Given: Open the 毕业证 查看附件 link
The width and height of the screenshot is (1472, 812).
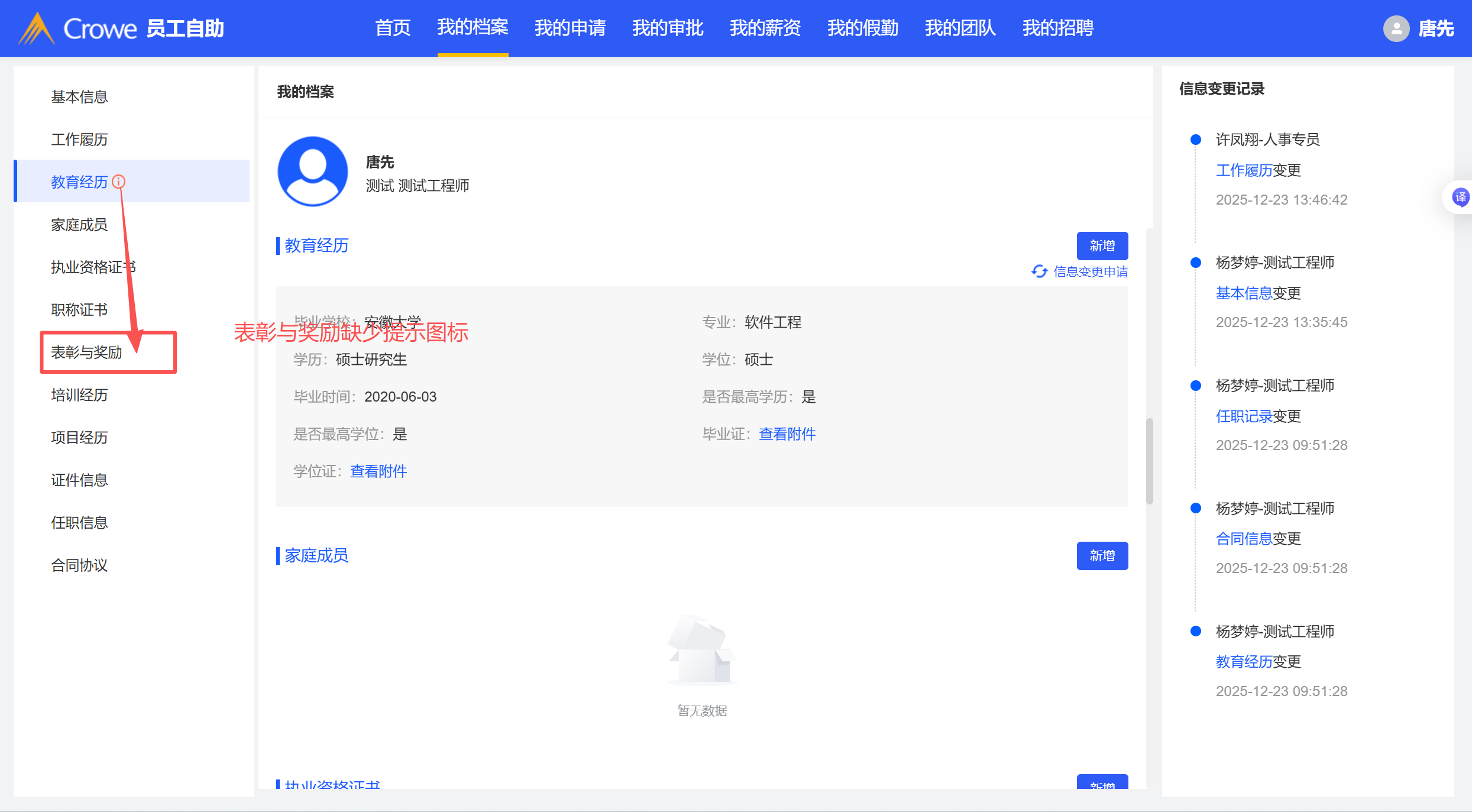Looking at the screenshot, I should [x=787, y=434].
